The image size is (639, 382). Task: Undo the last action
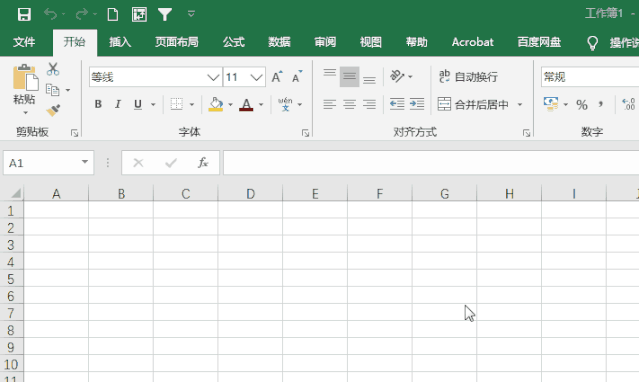pyautogui.click(x=51, y=14)
